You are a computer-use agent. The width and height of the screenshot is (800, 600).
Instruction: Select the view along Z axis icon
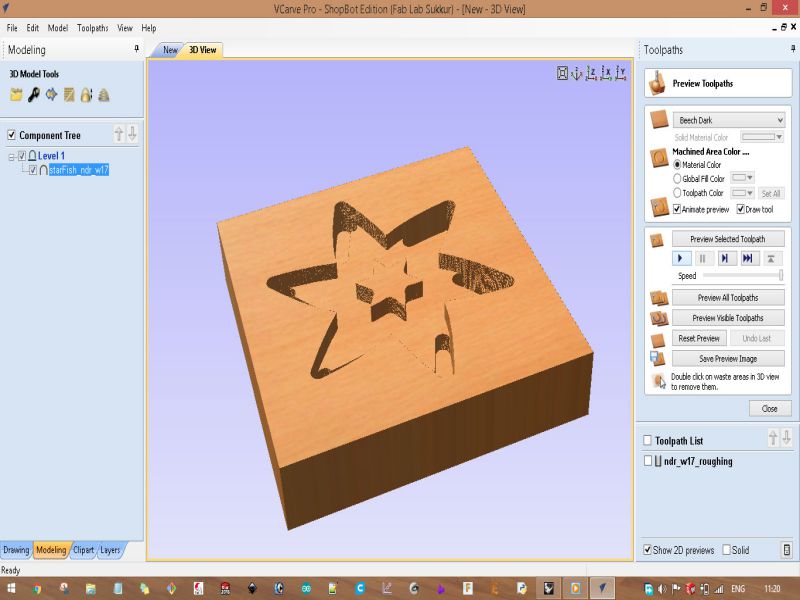tap(591, 73)
